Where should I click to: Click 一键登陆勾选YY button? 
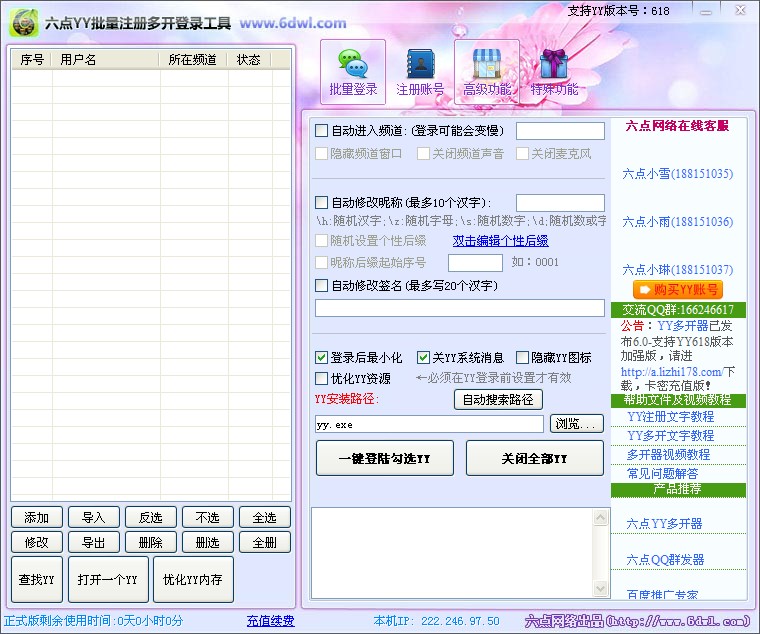tap(384, 458)
